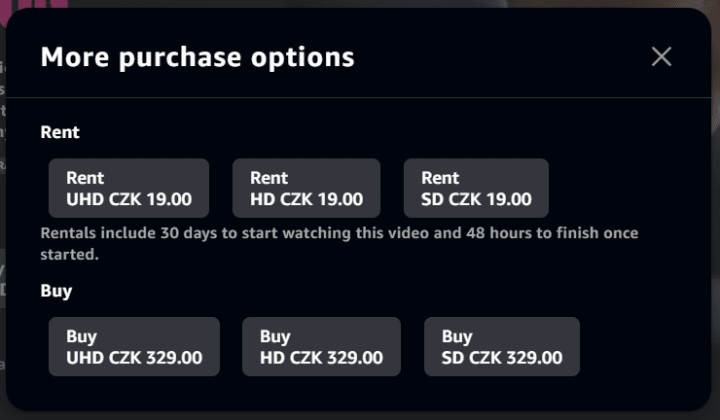720x420 pixels.
Task: Click the Buy HD CZK 329.00 button
Action: [321, 347]
